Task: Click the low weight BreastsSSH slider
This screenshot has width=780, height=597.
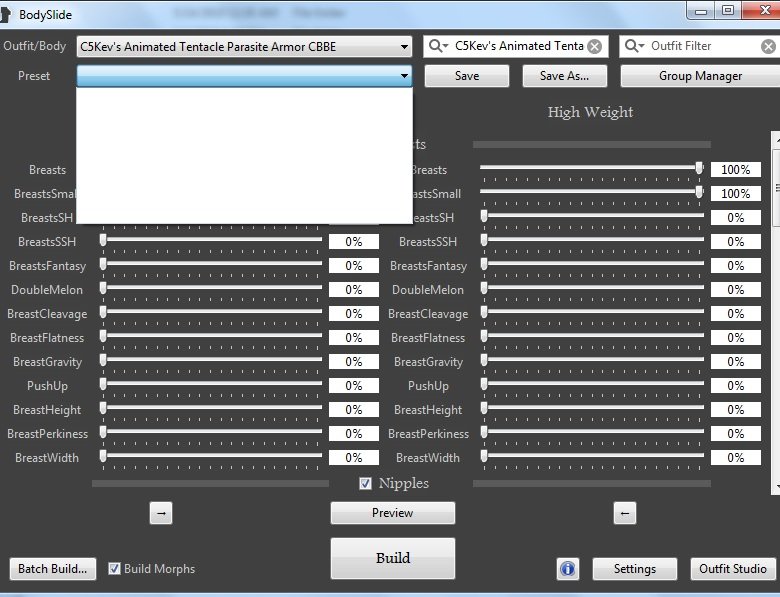Action: pos(211,240)
